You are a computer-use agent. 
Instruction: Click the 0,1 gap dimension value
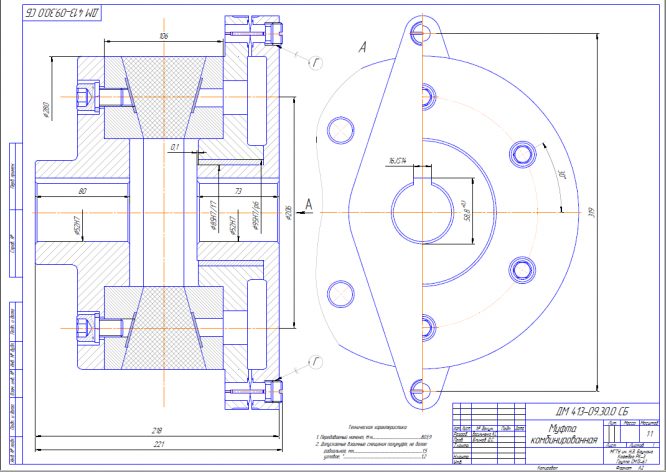[175, 147]
